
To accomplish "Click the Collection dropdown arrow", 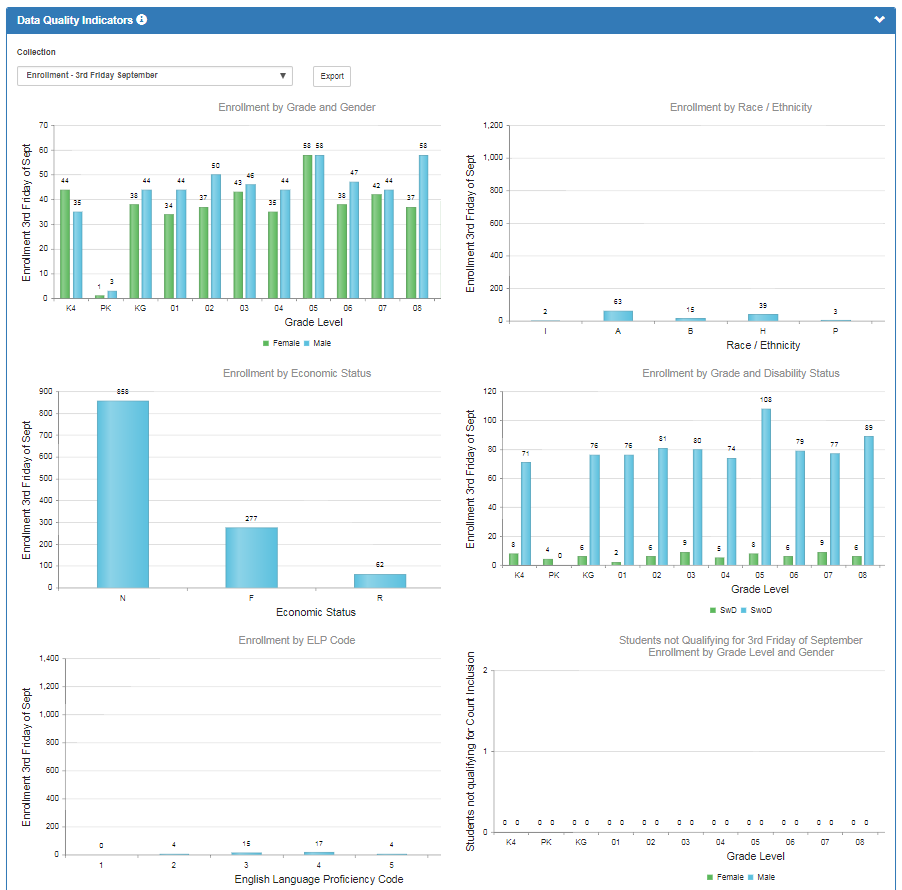I will coord(282,75).
